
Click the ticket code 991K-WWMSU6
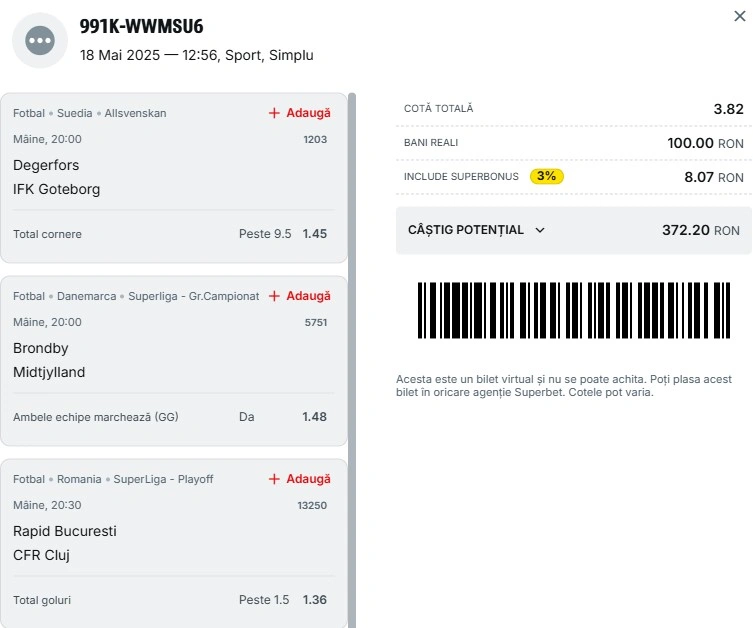pos(142,26)
